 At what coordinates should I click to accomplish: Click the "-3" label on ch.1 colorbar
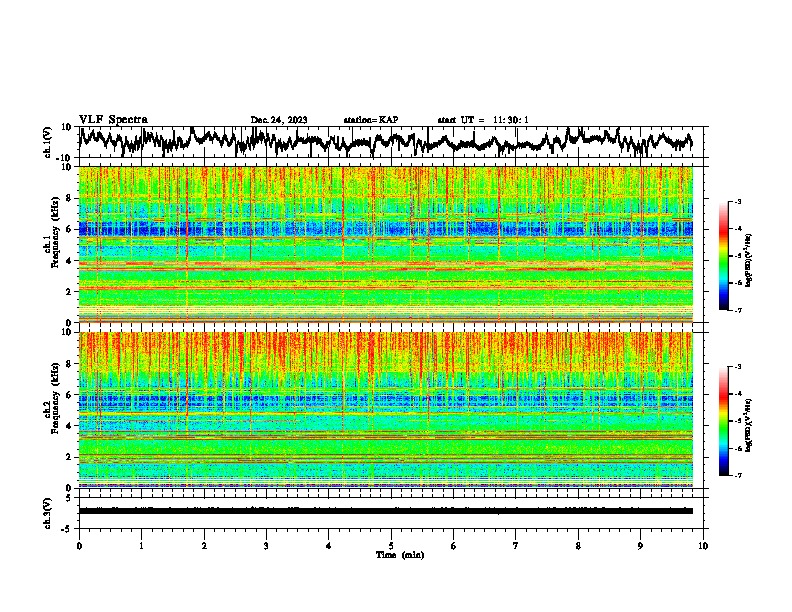pyautogui.click(x=737, y=202)
